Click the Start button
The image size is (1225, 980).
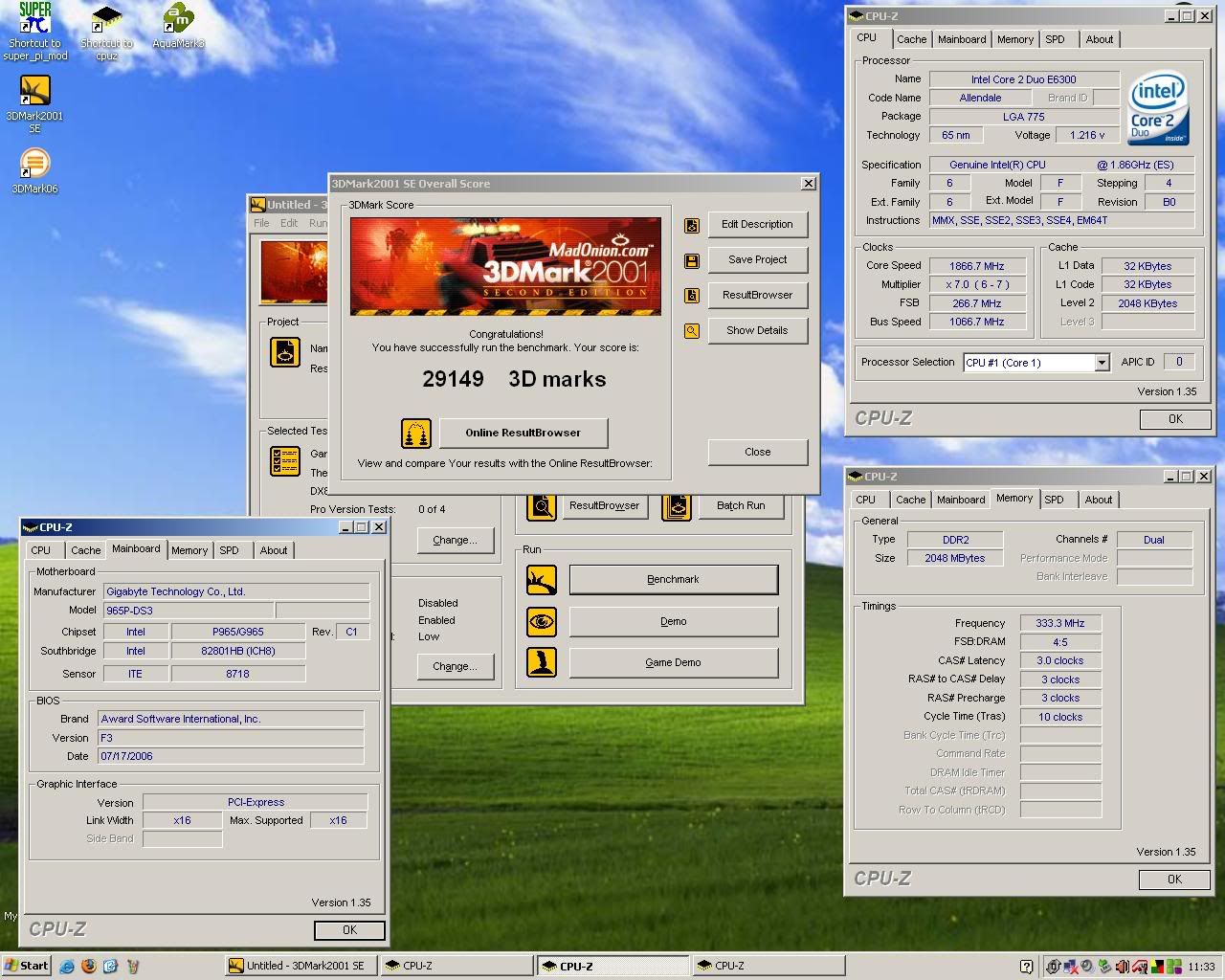26,966
